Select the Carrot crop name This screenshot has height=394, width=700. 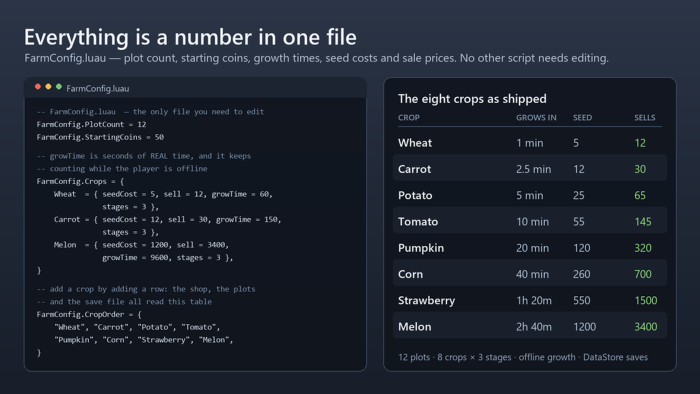414,169
